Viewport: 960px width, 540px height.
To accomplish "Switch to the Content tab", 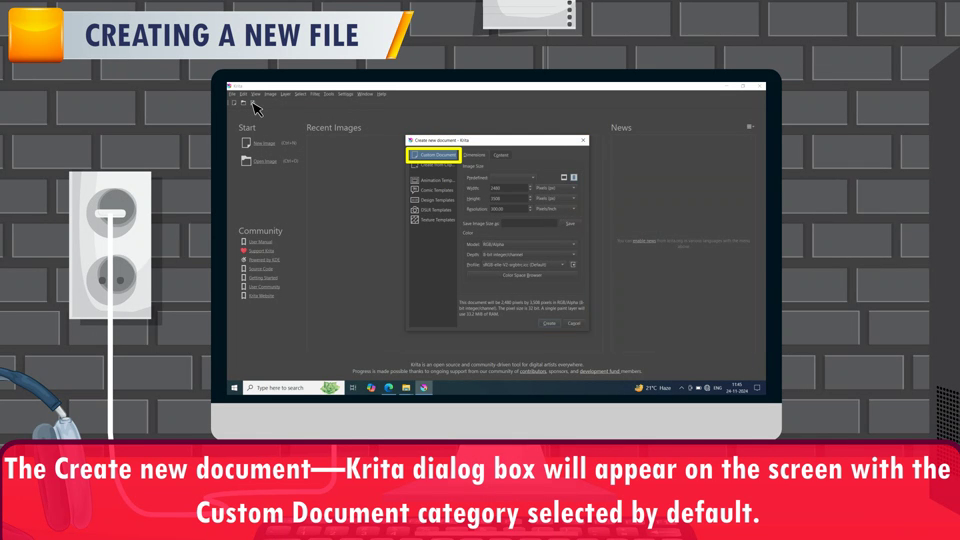I will tap(501, 155).
